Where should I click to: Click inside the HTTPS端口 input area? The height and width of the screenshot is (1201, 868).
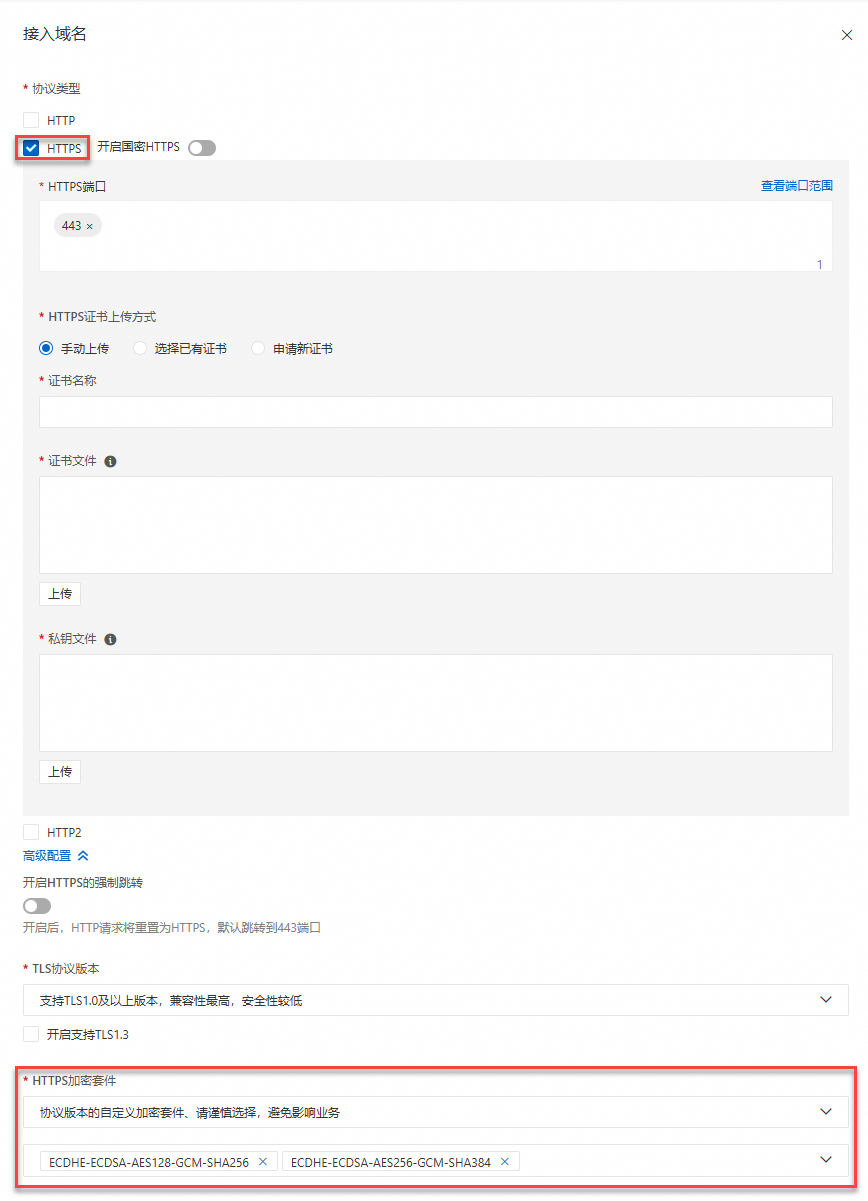click(436, 236)
